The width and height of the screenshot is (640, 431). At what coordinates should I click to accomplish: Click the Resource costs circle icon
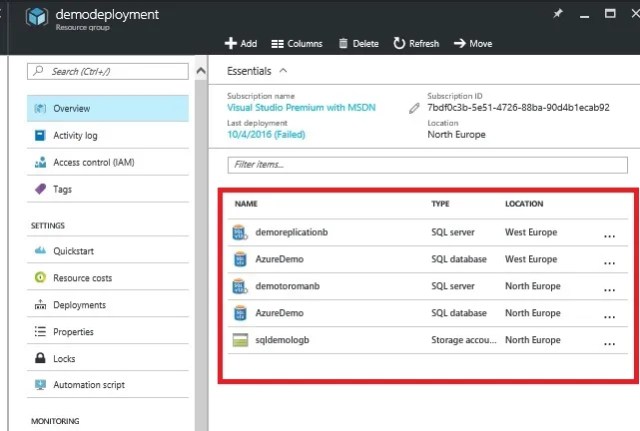40,278
